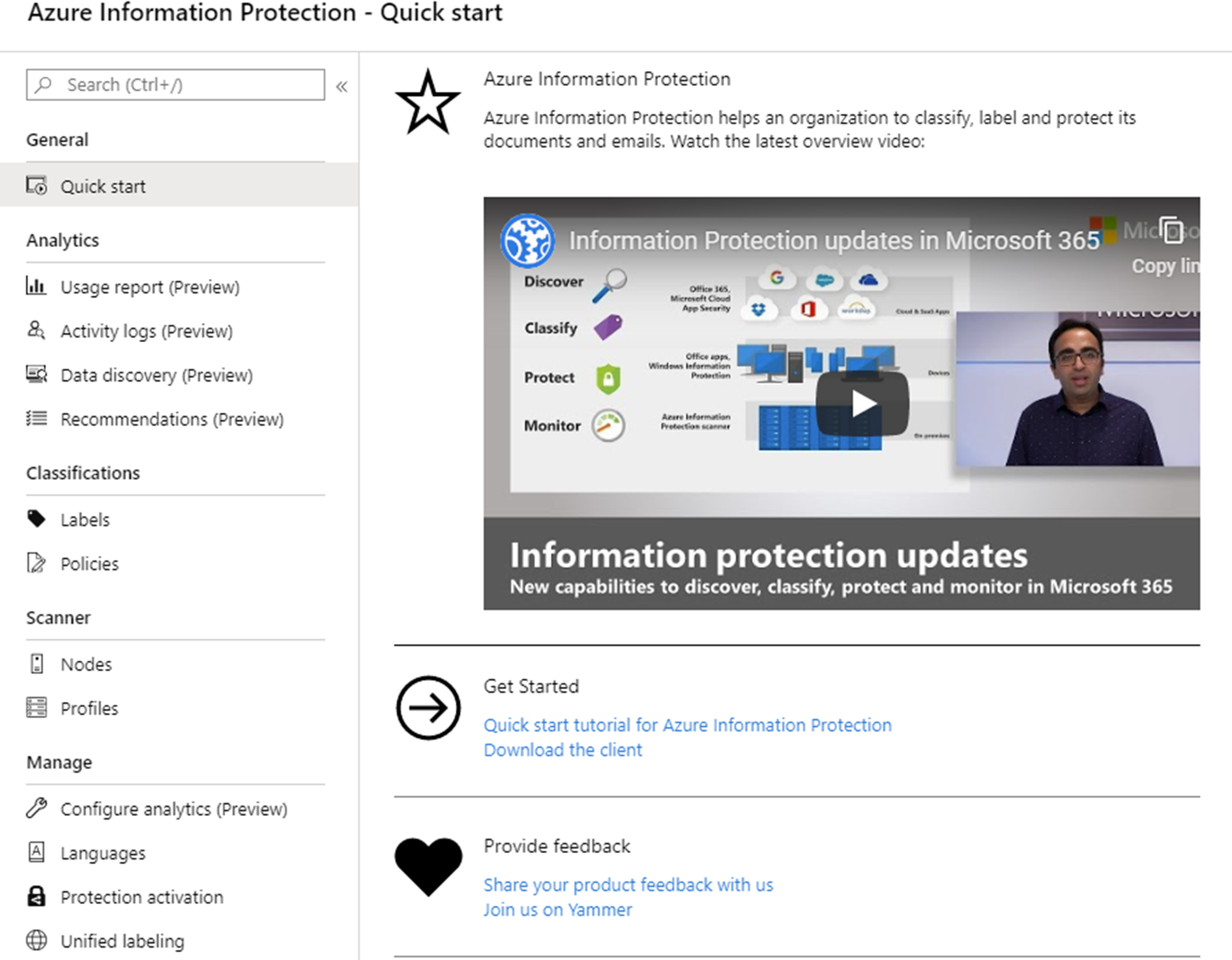Open Activity logs (Preview)
The width and height of the screenshot is (1232, 960).
pyautogui.click(x=147, y=331)
